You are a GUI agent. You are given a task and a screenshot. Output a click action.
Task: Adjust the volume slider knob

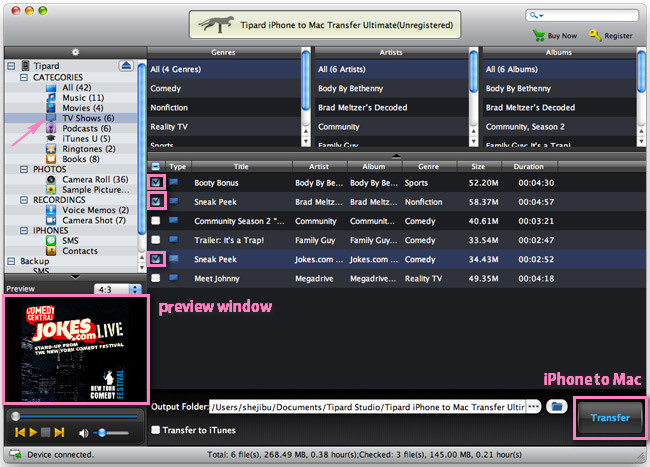pos(102,433)
